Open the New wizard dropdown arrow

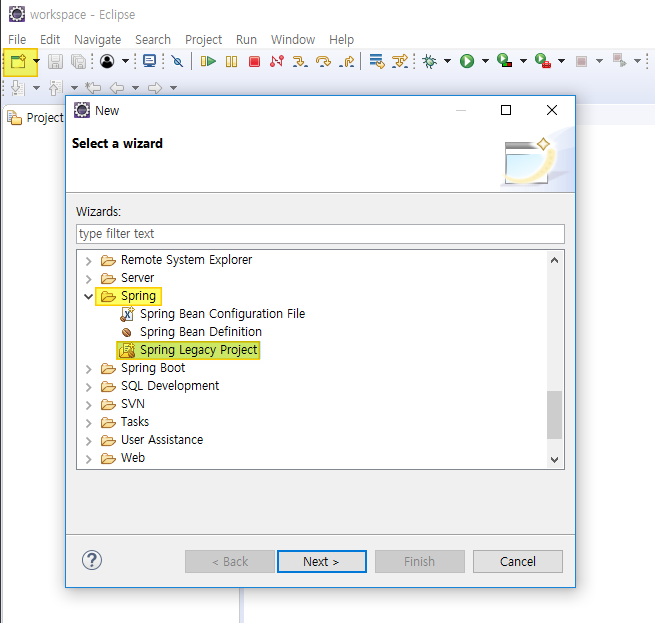36,61
